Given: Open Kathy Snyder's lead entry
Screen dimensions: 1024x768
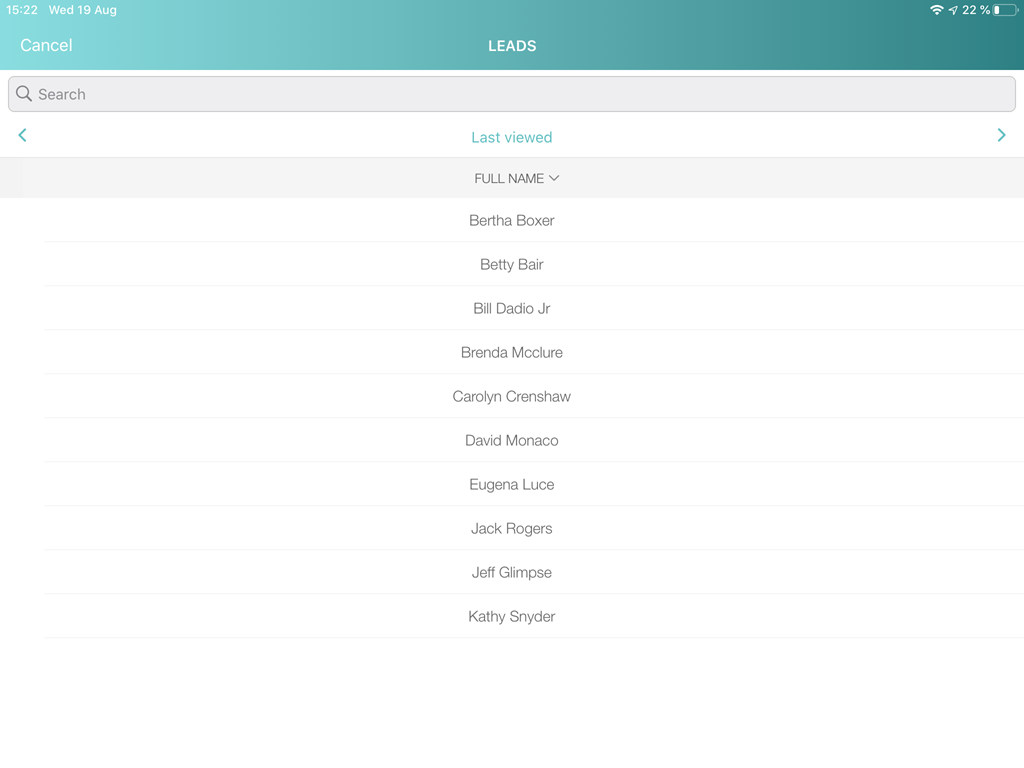Looking at the screenshot, I should (512, 616).
